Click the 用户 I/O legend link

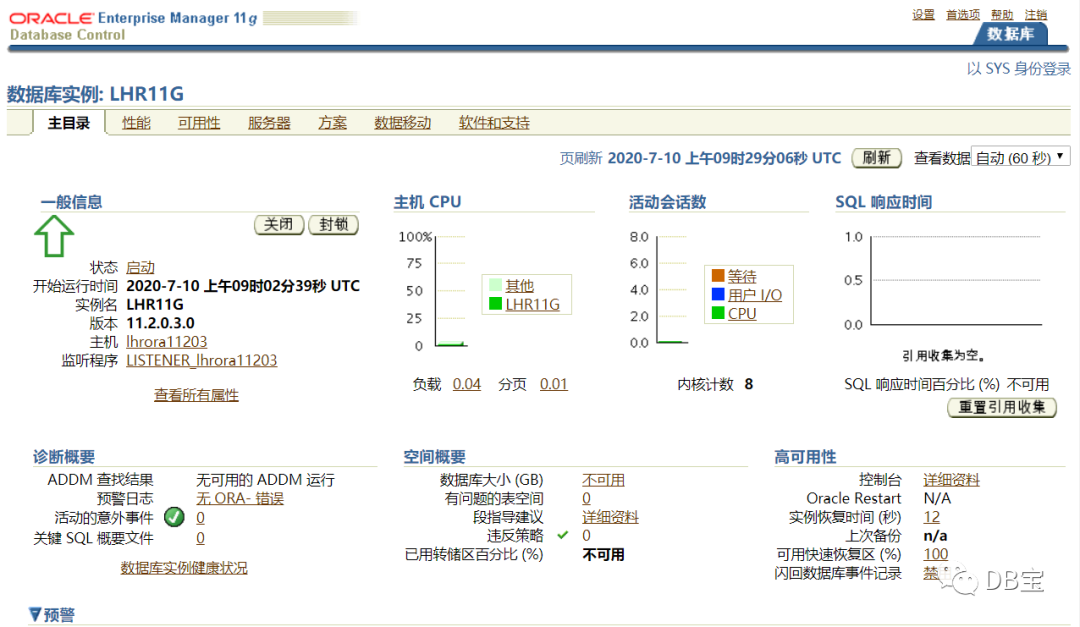(x=755, y=295)
